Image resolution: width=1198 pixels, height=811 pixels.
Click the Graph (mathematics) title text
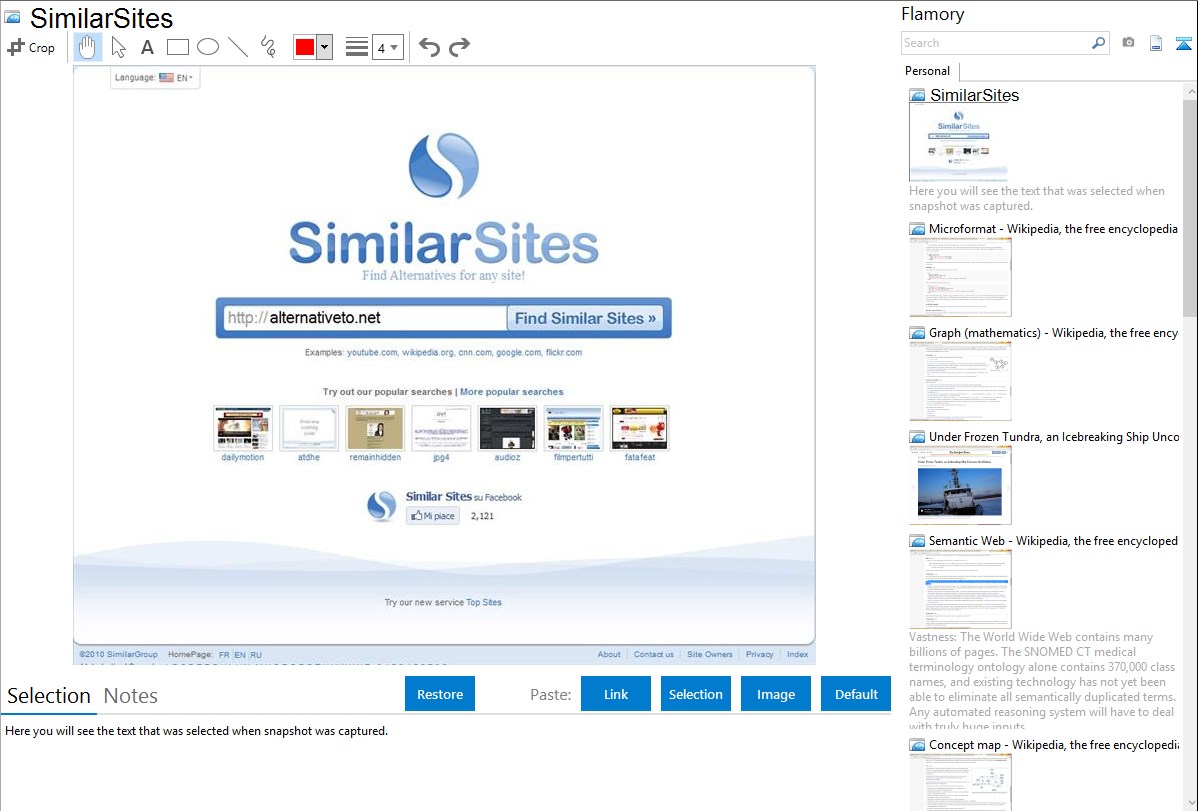(x=1053, y=333)
